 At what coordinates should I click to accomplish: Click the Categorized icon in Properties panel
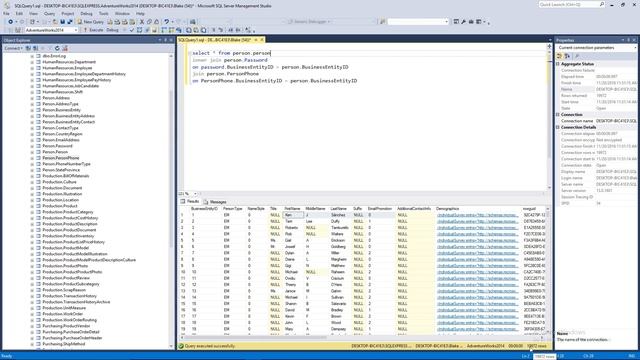(x=560, y=56)
